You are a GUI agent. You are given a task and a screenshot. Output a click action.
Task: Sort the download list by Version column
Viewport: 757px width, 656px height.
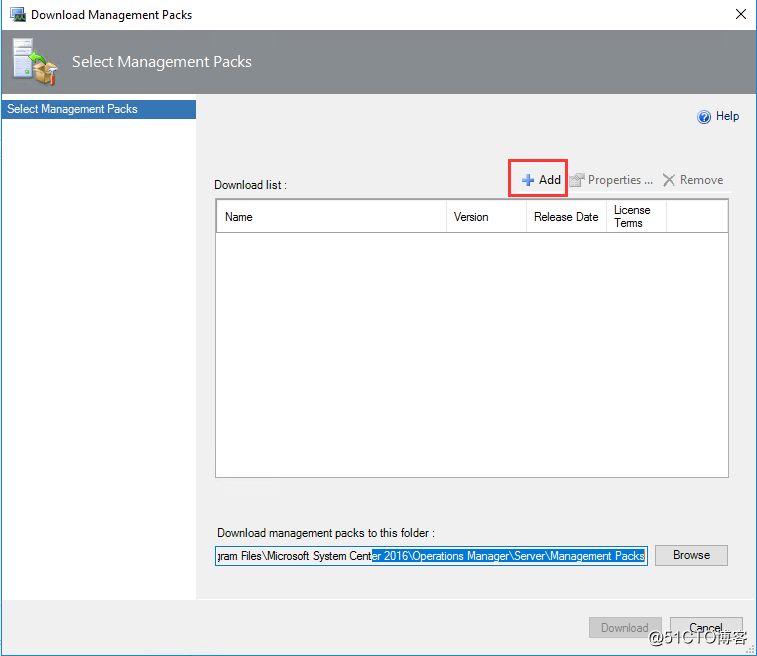coord(486,217)
